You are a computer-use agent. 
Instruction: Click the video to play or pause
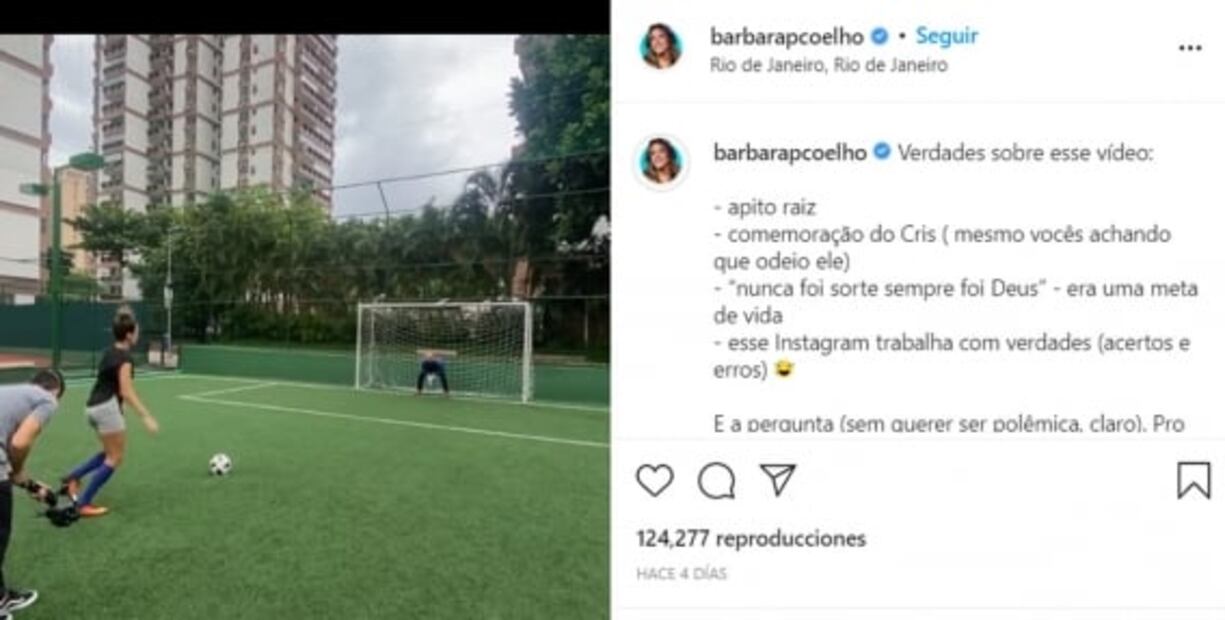click(304, 327)
